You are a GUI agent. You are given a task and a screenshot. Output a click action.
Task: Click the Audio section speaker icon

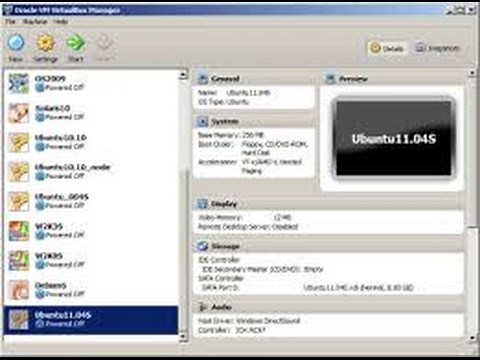[202, 307]
